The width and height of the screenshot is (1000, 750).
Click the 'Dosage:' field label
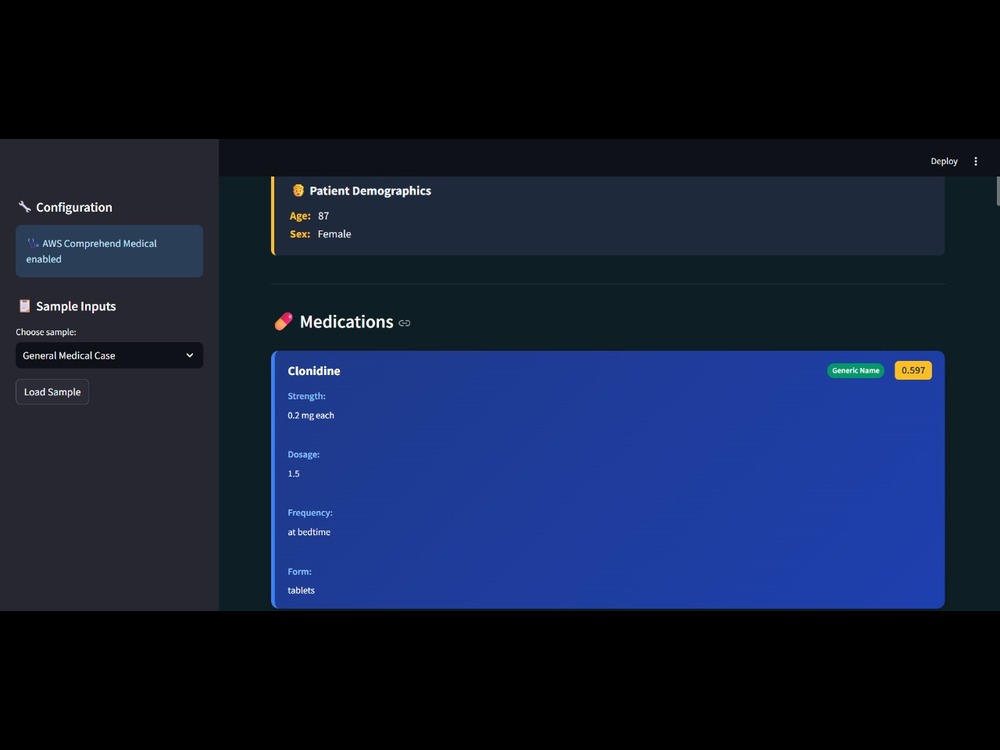pos(304,455)
